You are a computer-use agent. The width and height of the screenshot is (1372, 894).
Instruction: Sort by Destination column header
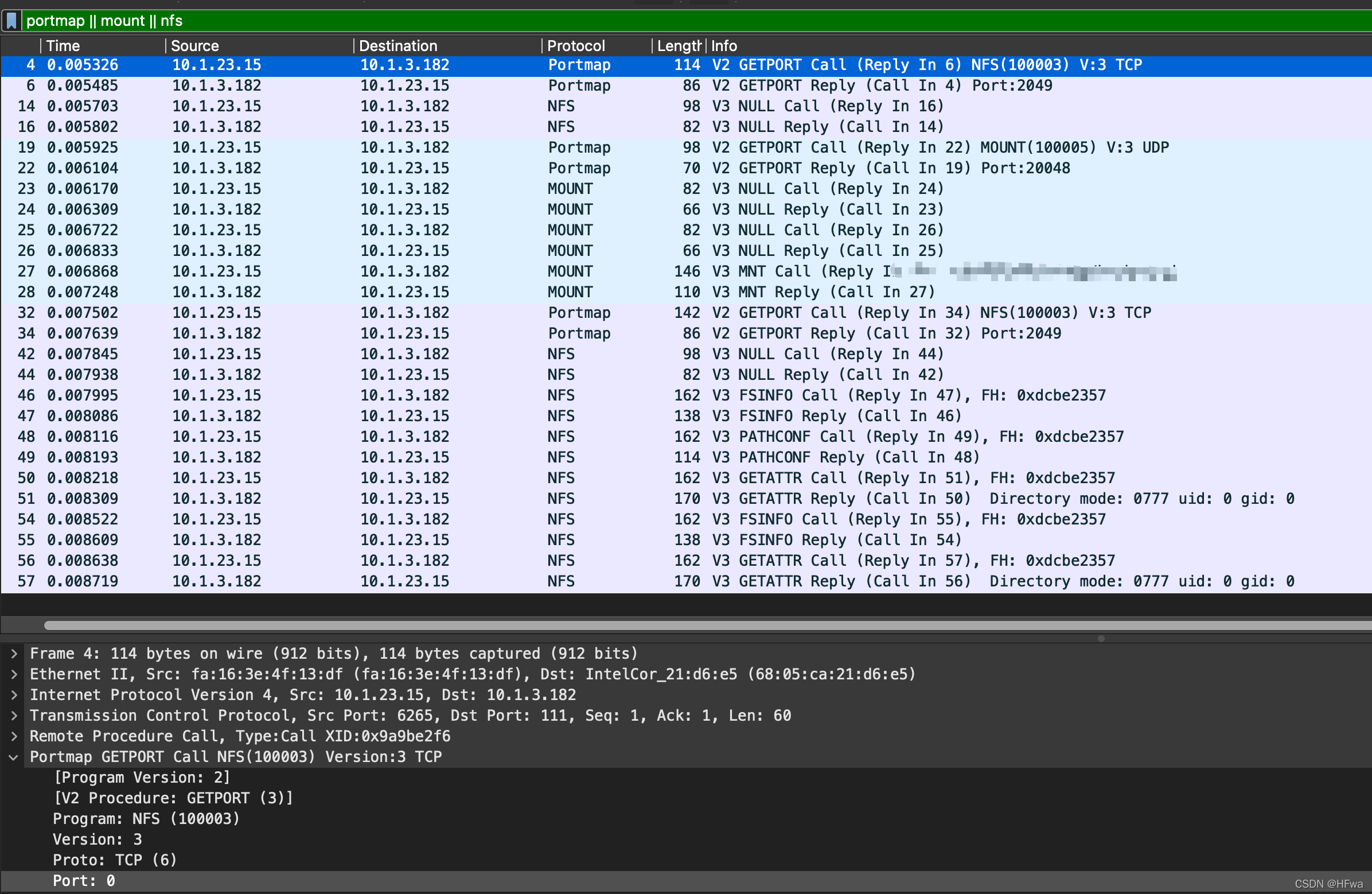pyautogui.click(x=397, y=45)
